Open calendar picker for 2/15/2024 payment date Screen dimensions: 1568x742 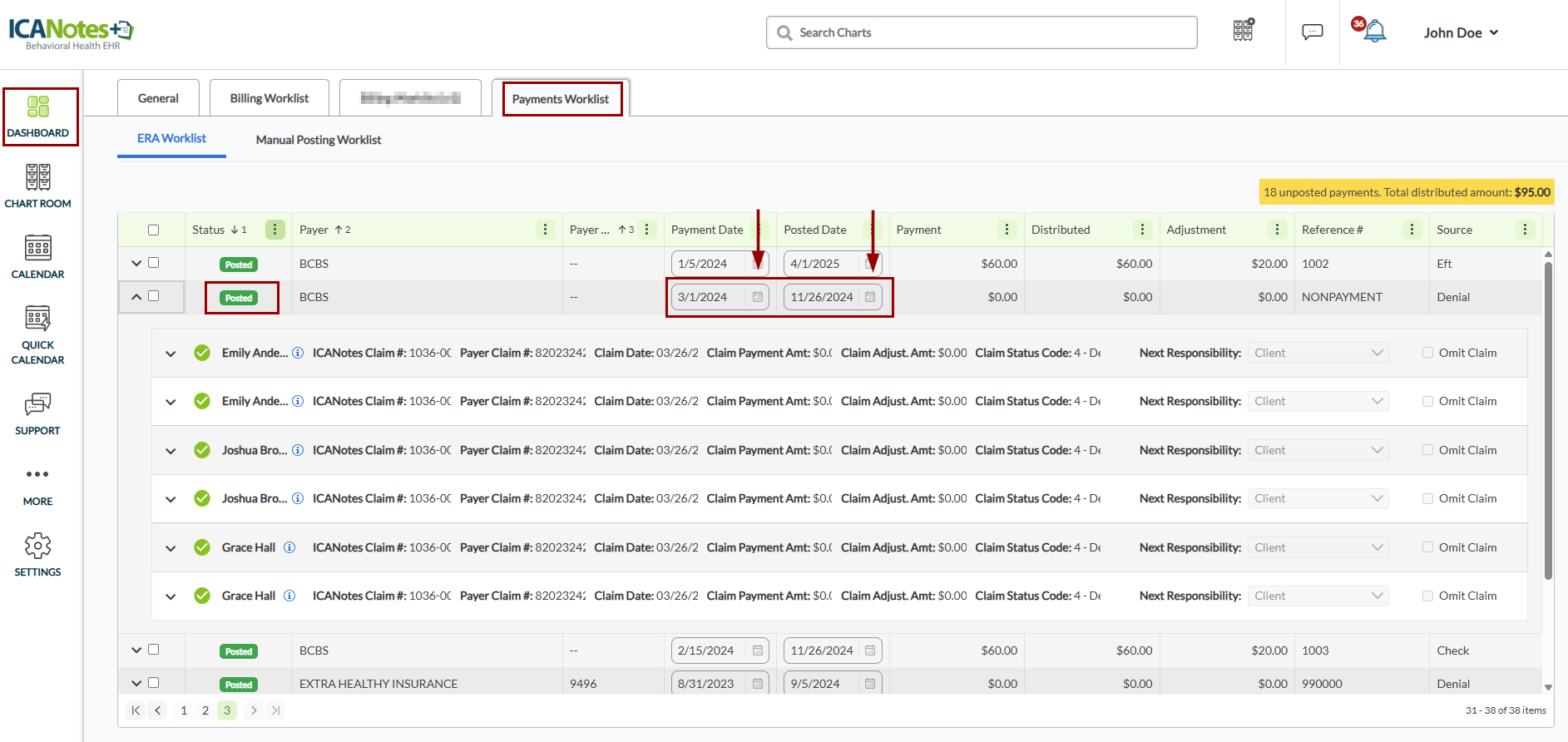pyautogui.click(x=758, y=650)
